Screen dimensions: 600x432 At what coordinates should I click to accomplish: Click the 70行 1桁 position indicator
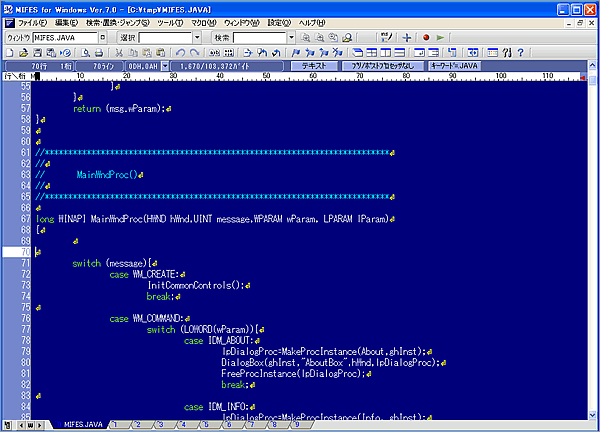[41, 66]
